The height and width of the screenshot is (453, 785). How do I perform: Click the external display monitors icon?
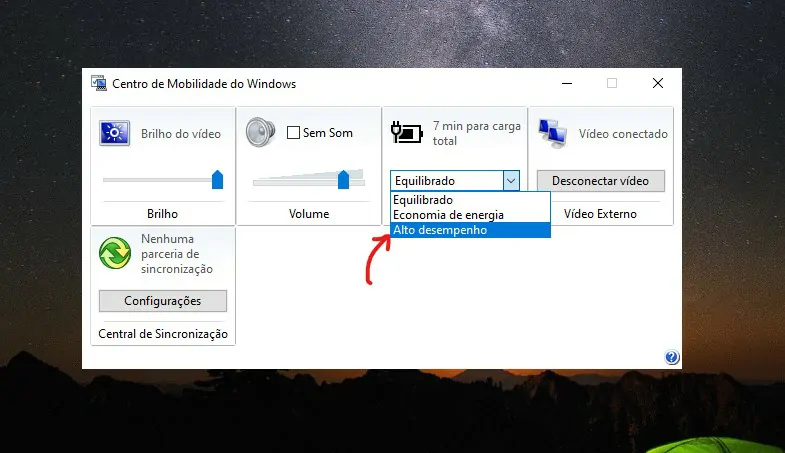click(553, 133)
